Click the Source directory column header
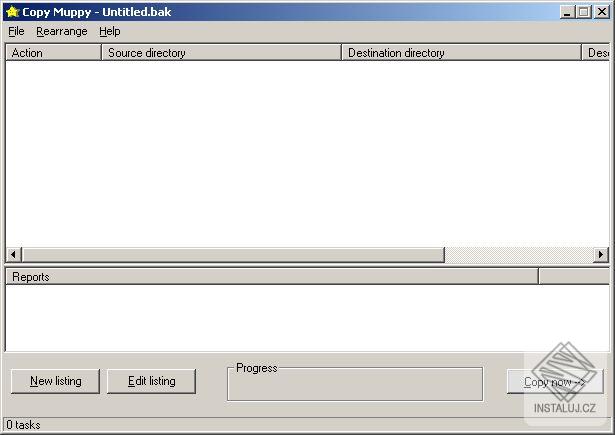This screenshot has height=435, width=615. [221, 53]
